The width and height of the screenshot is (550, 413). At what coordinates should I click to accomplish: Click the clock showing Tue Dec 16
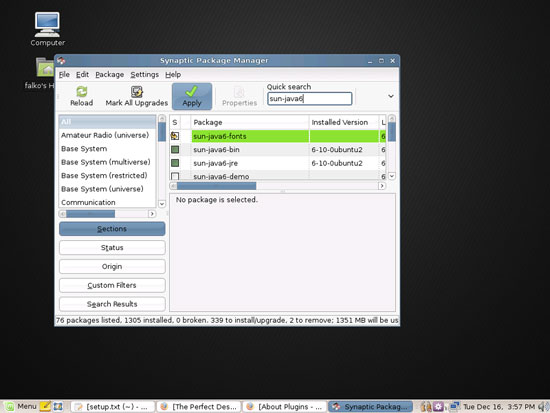pos(499,407)
